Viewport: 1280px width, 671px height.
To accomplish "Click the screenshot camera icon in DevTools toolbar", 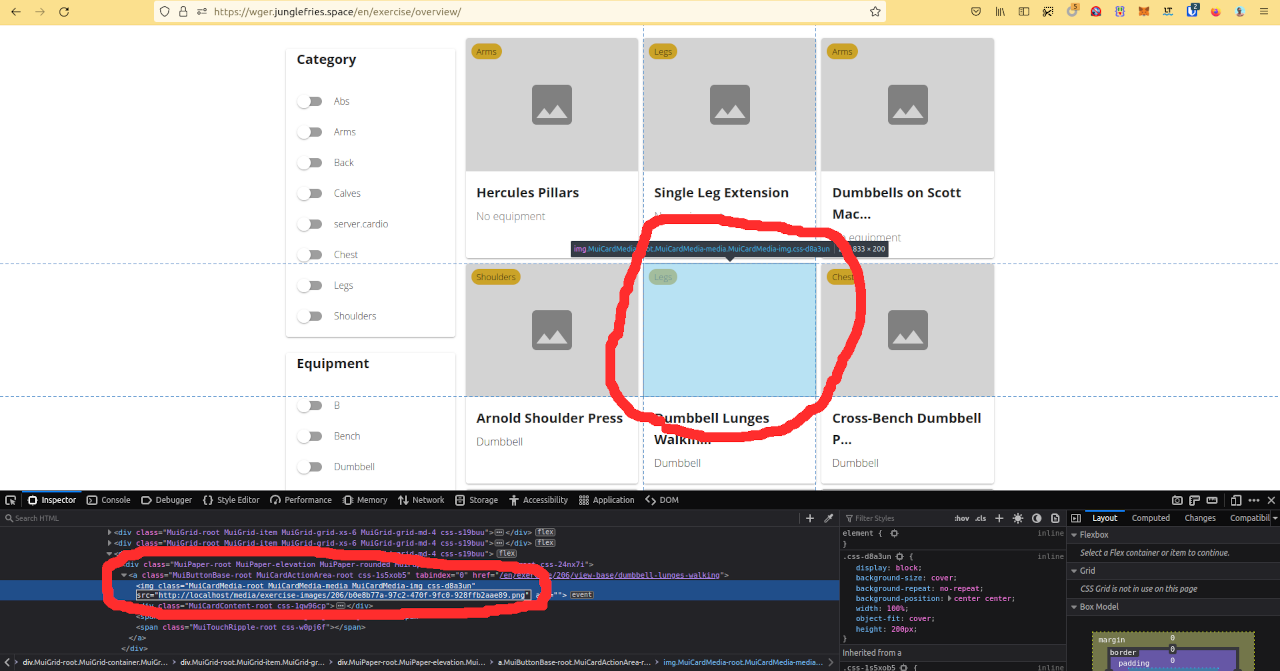I will tap(1177, 500).
